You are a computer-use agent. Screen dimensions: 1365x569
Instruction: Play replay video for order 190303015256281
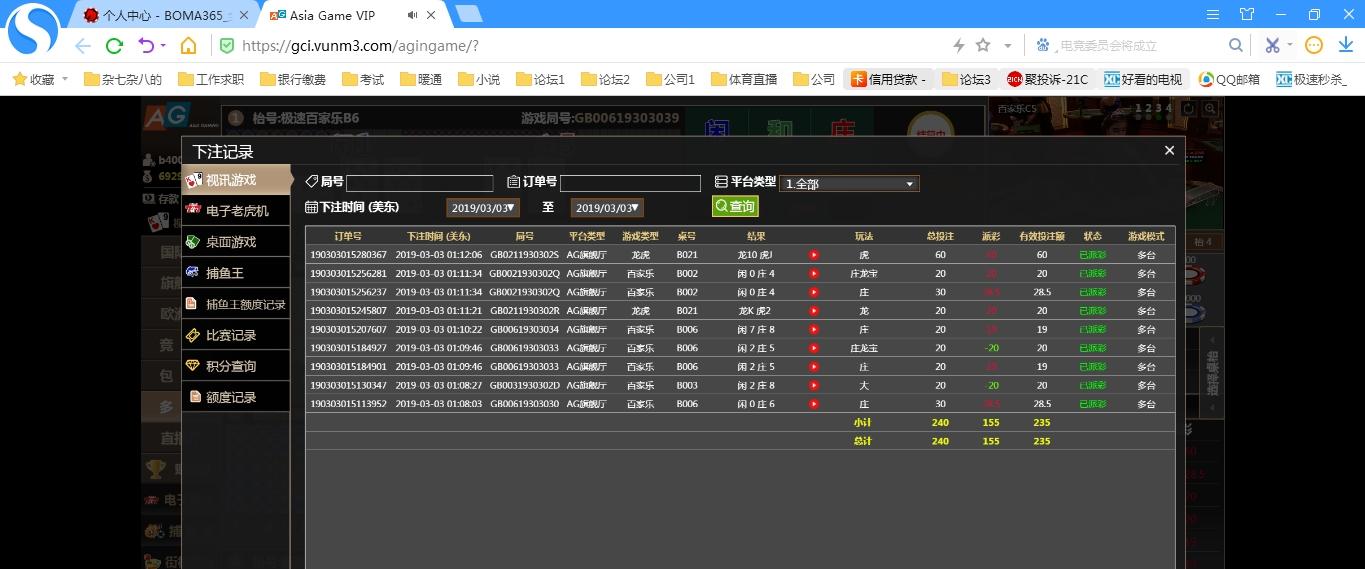[x=813, y=273]
